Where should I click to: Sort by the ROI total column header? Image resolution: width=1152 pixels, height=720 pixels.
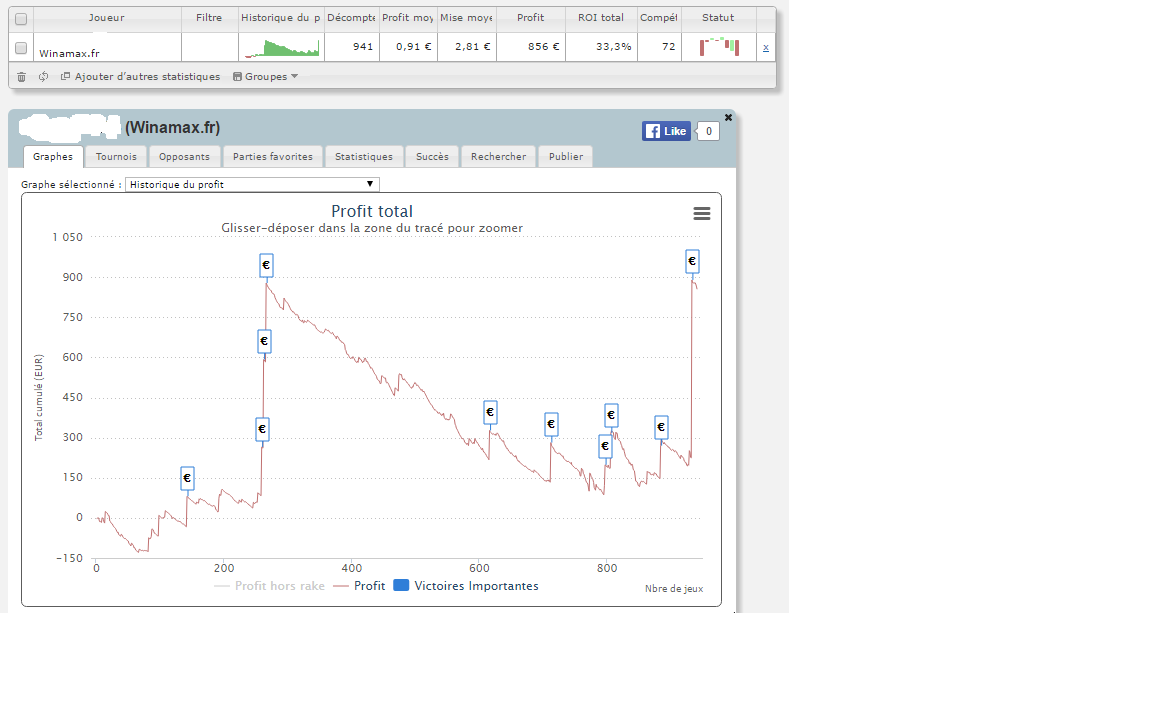pos(601,18)
